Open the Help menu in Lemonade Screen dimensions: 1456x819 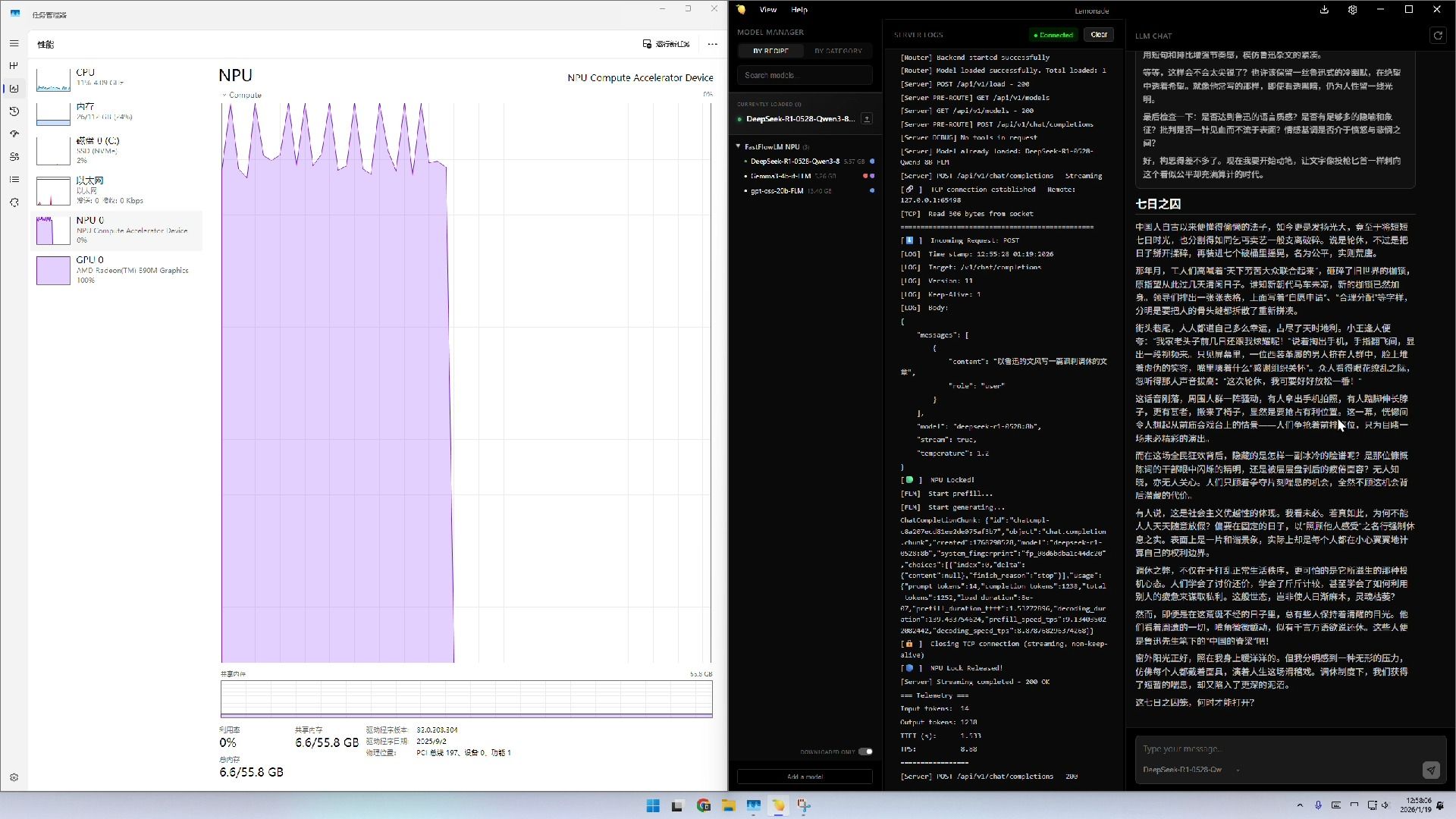[799, 10]
